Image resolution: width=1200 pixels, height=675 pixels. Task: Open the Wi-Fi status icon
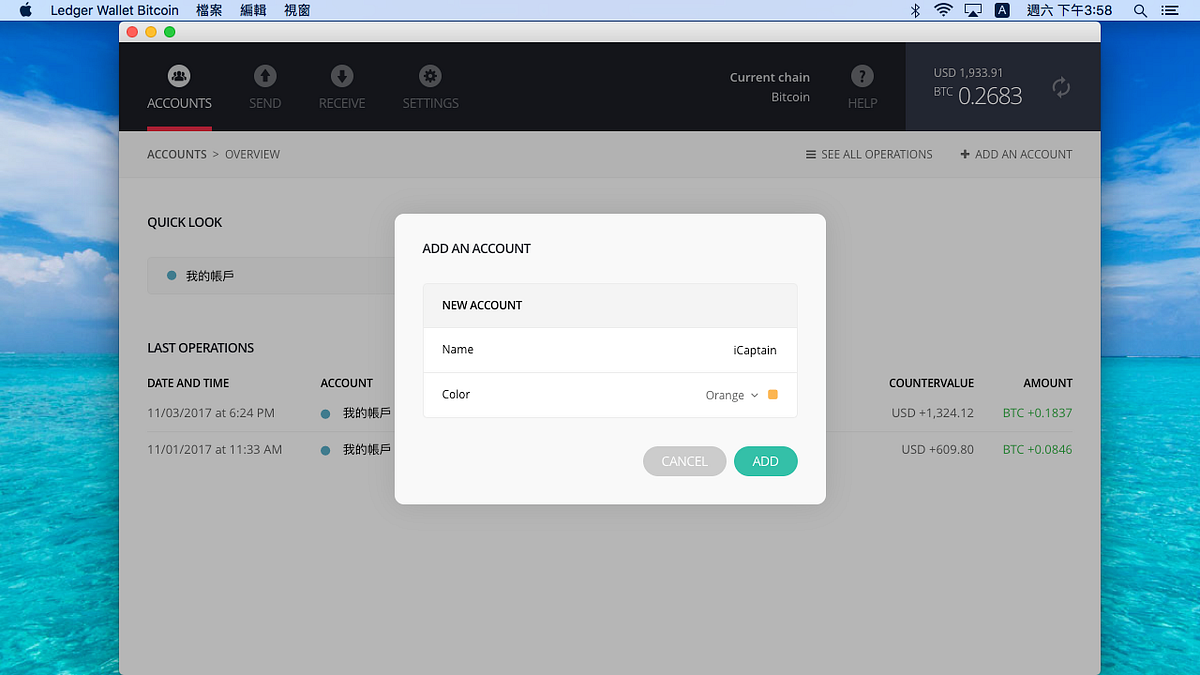click(x=943, y=10)
